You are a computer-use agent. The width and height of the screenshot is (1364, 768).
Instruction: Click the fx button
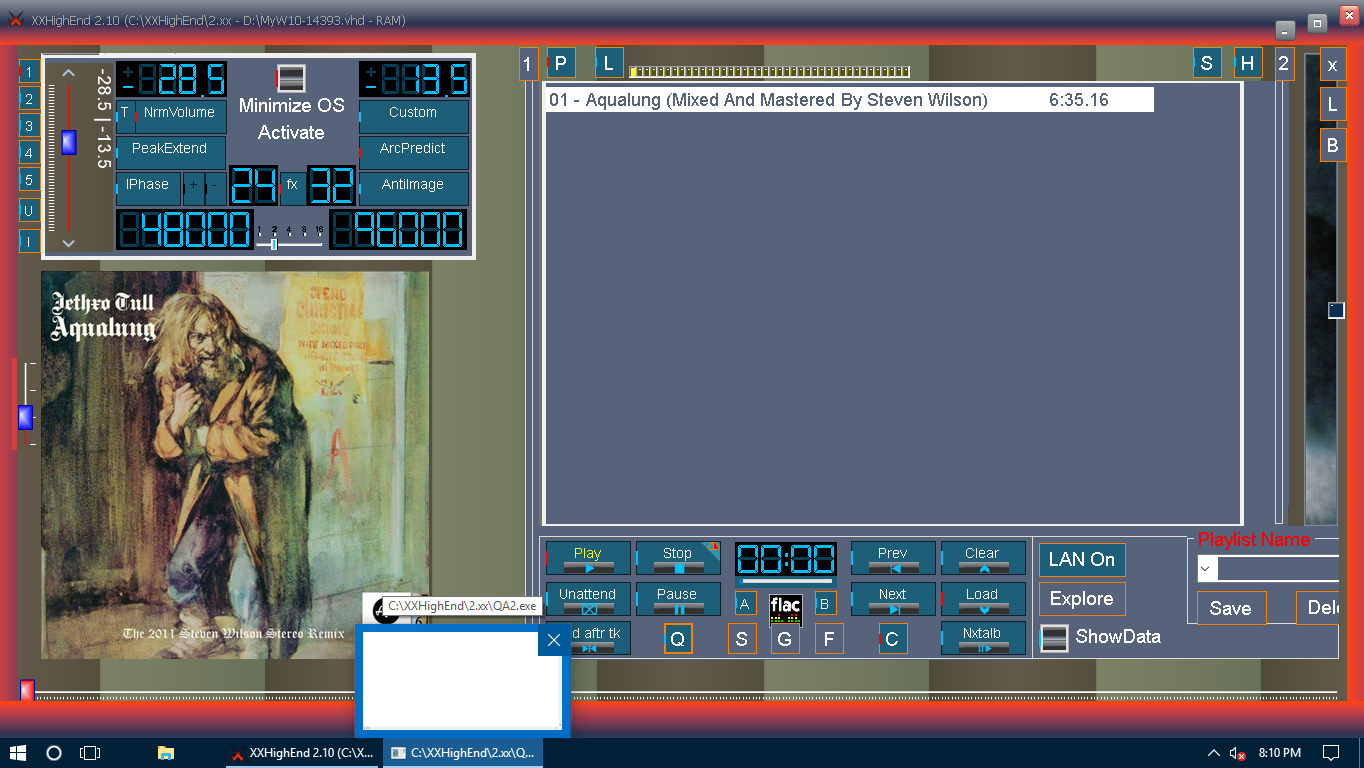(292, 187)
